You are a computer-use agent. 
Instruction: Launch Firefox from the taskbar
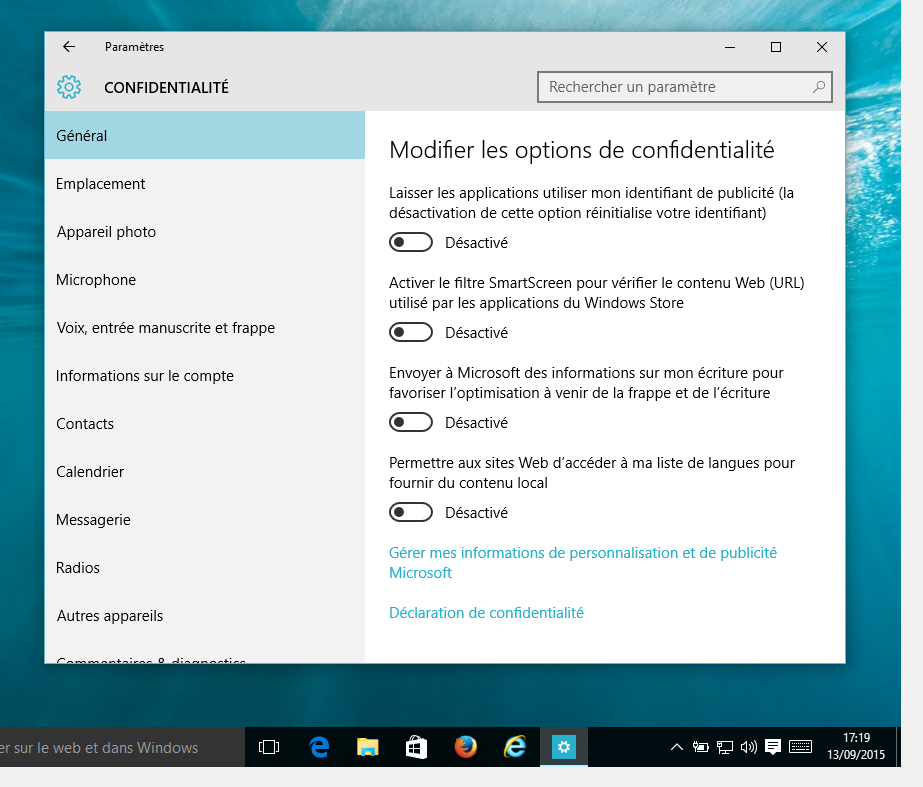coord(466,747)
